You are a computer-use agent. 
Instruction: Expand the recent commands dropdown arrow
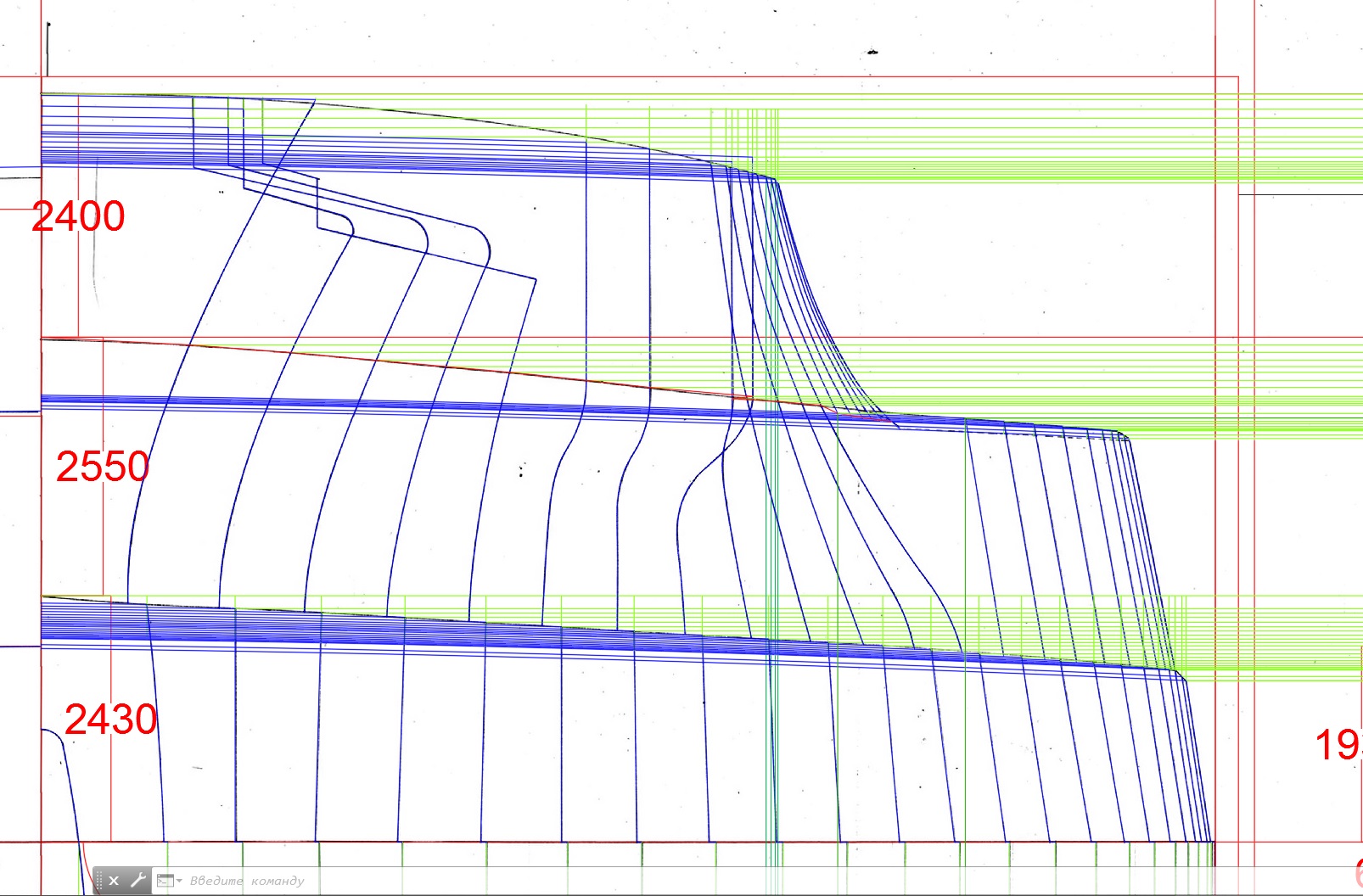click(179, 882)
